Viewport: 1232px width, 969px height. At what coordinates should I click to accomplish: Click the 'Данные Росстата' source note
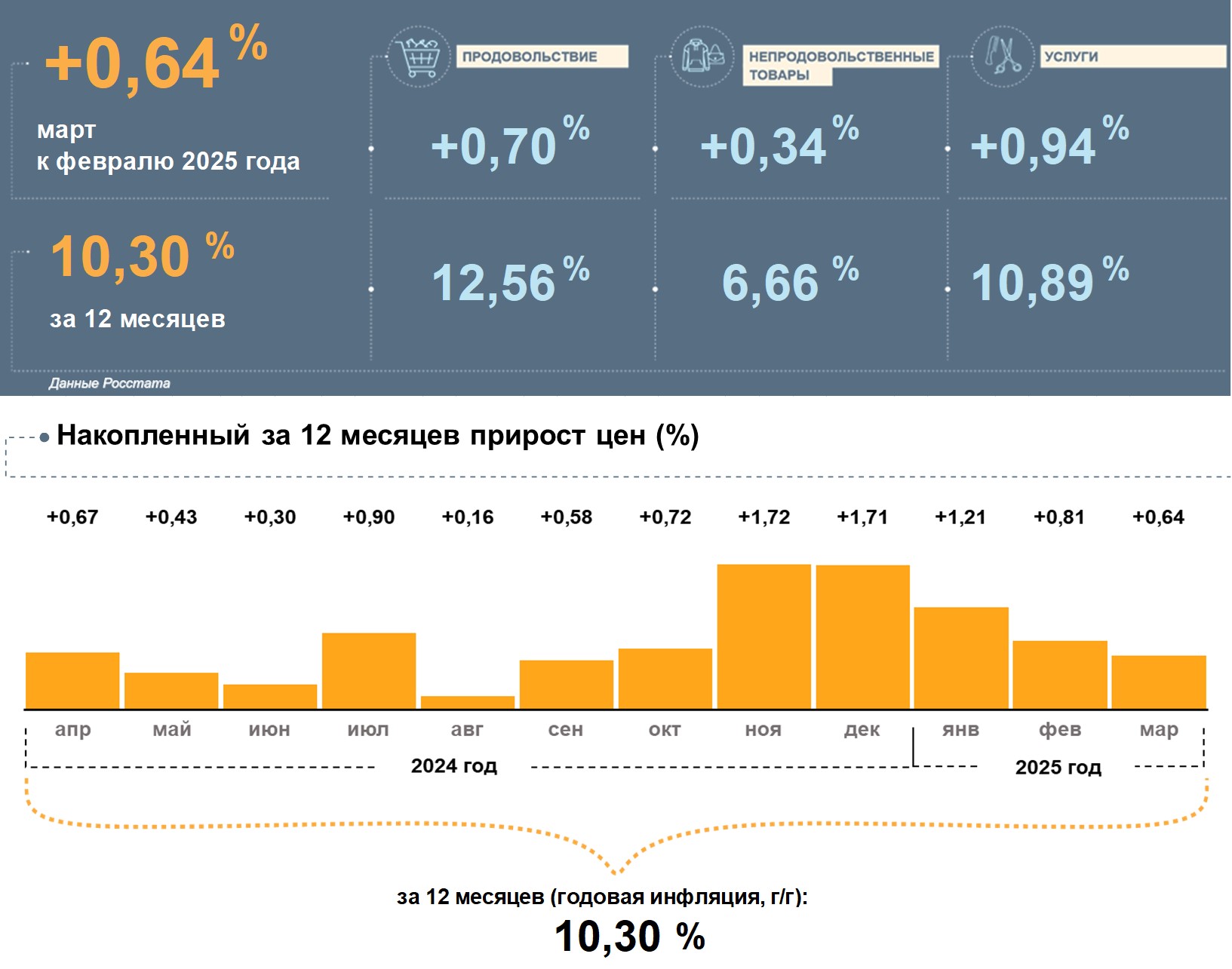(109, 383)
